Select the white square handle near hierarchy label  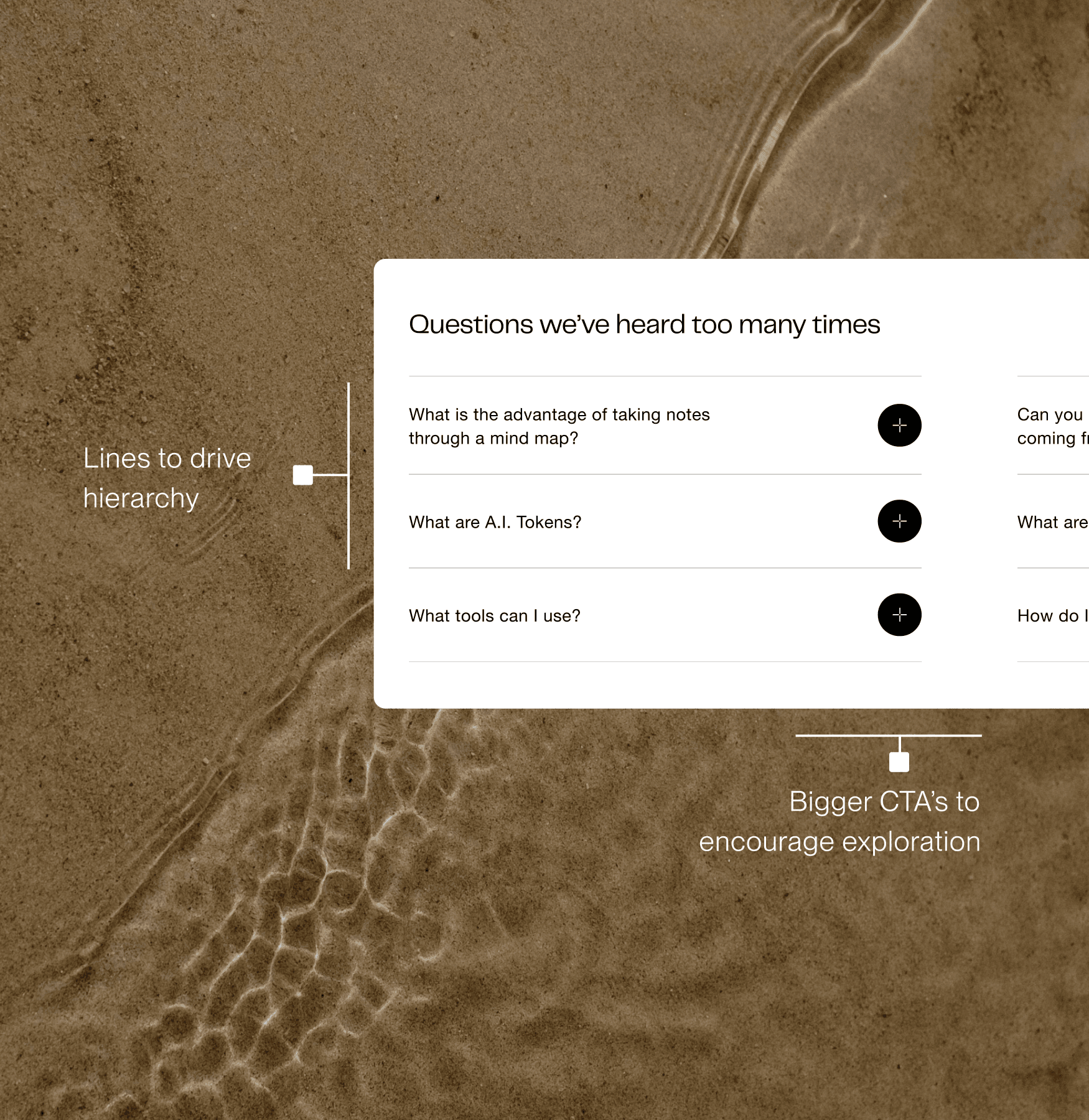click(303, 475)
